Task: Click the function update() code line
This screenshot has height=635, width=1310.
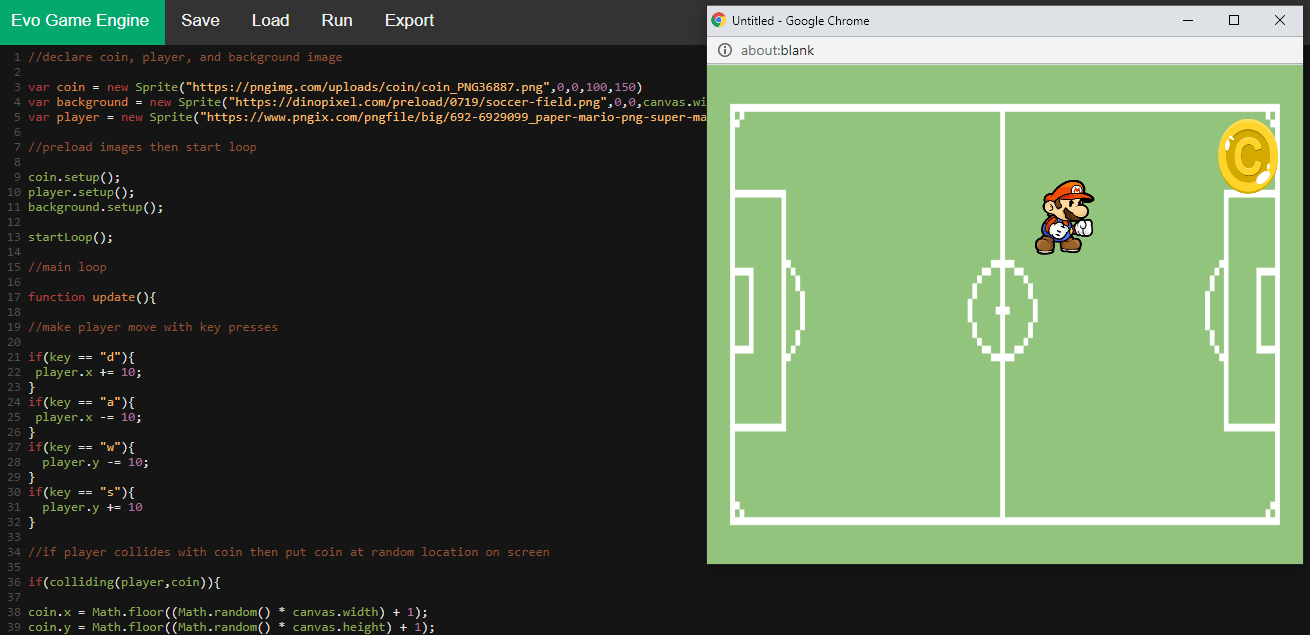Action: [x=92, y=297]
